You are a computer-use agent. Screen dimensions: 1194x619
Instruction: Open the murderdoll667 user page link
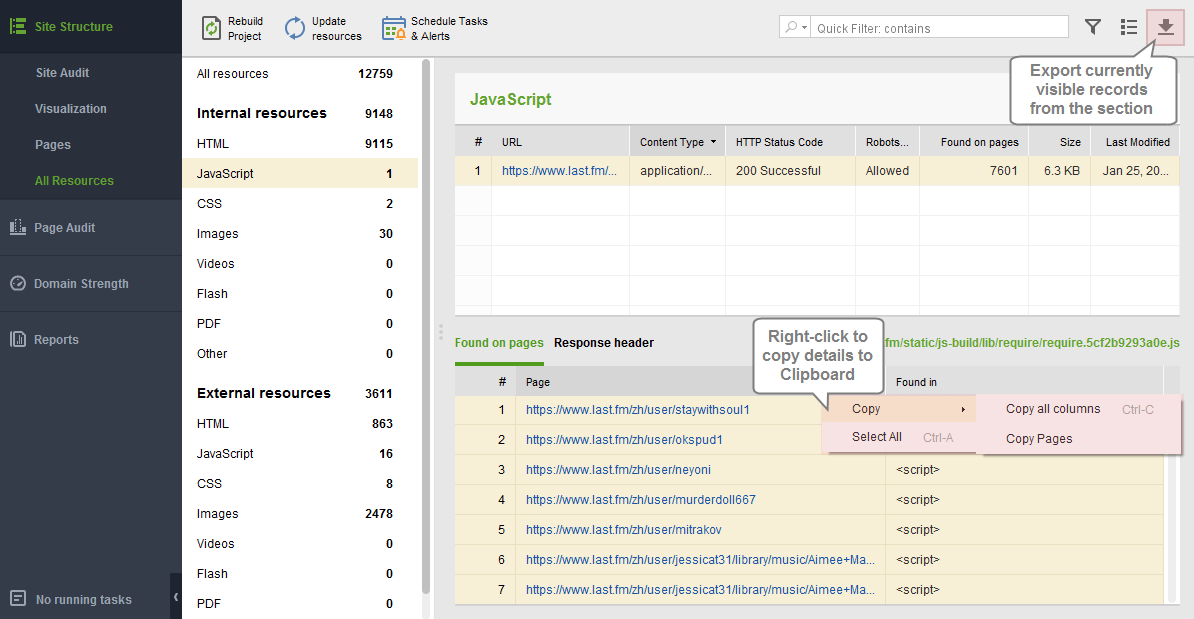click(x=640, y=499)
